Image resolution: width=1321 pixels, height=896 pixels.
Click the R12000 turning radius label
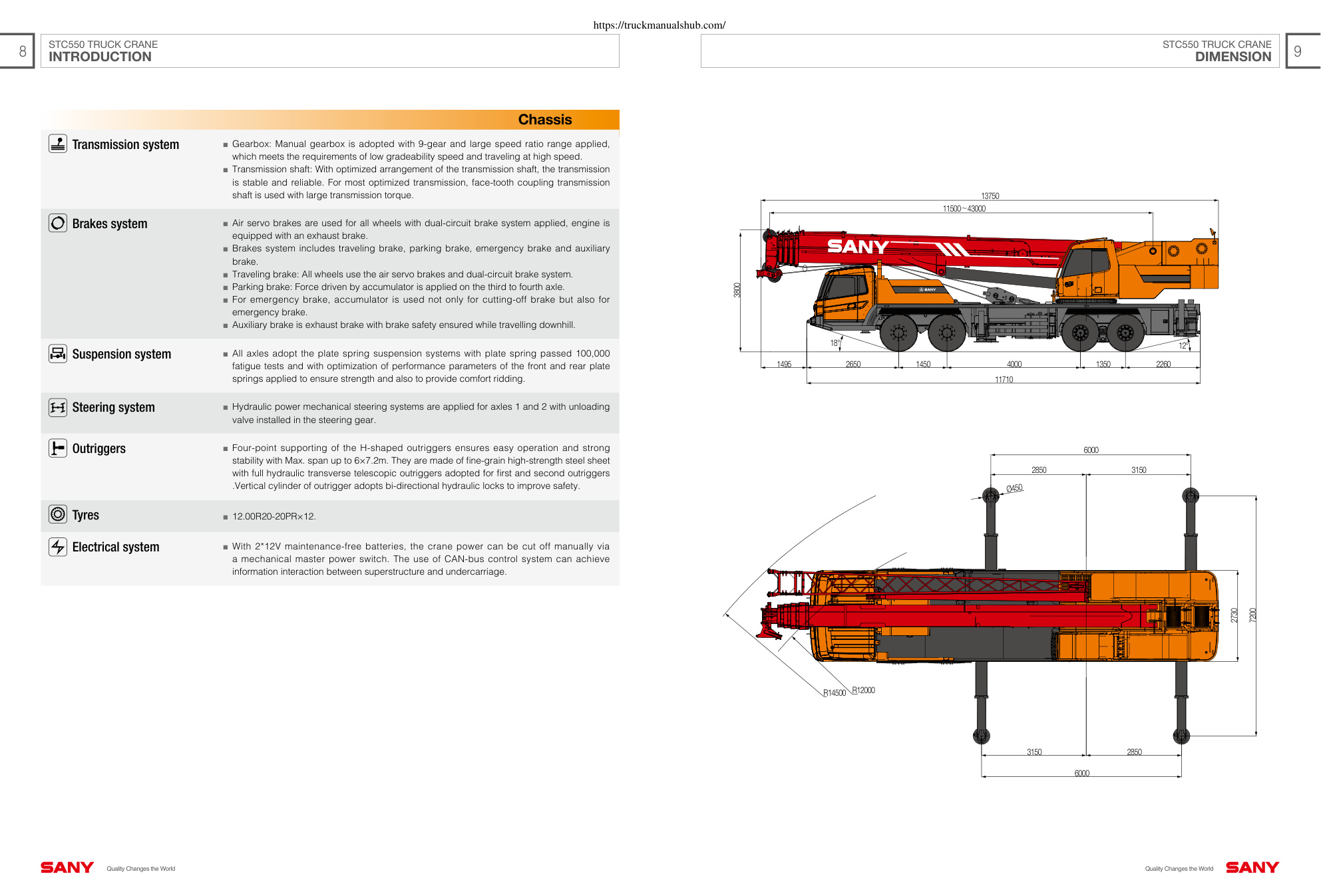pyautogui.click(x=864, y=690)
